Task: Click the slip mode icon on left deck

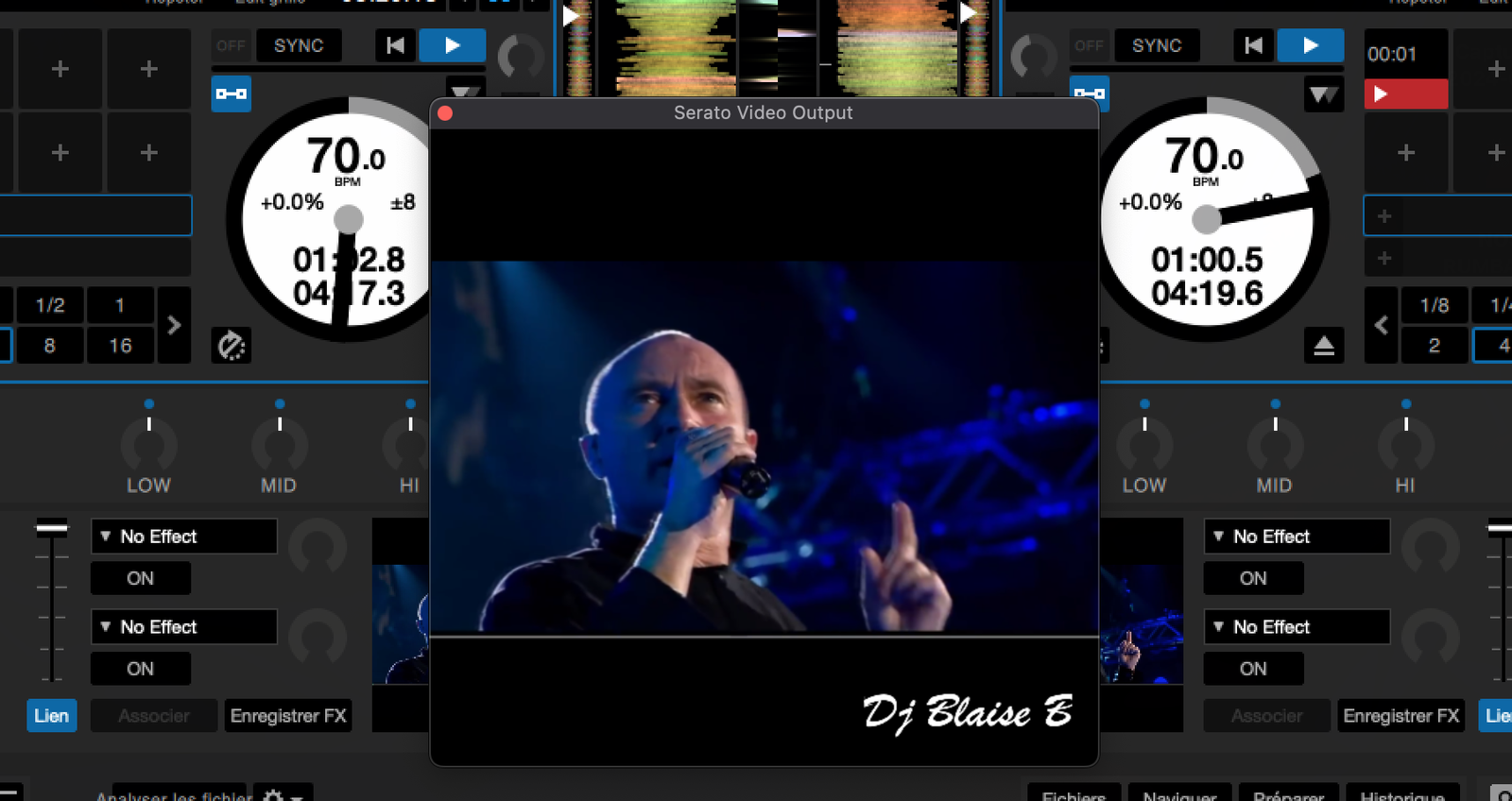Action: coord(232,346)
